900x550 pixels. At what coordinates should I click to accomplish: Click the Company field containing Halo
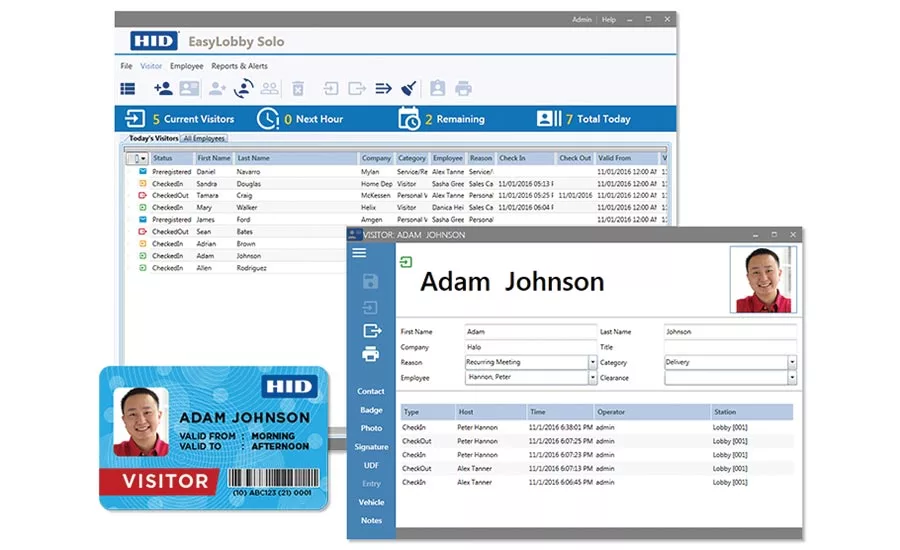point(530,347)
